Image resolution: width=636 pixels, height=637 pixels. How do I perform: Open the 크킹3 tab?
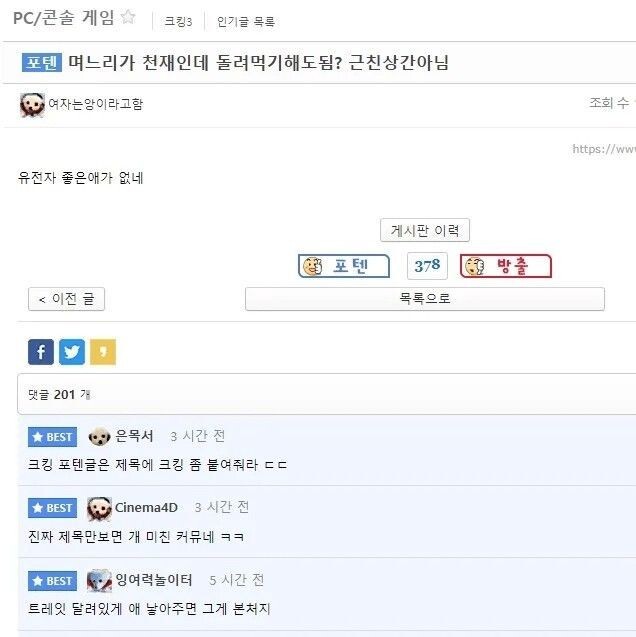[x=178, y=21]
